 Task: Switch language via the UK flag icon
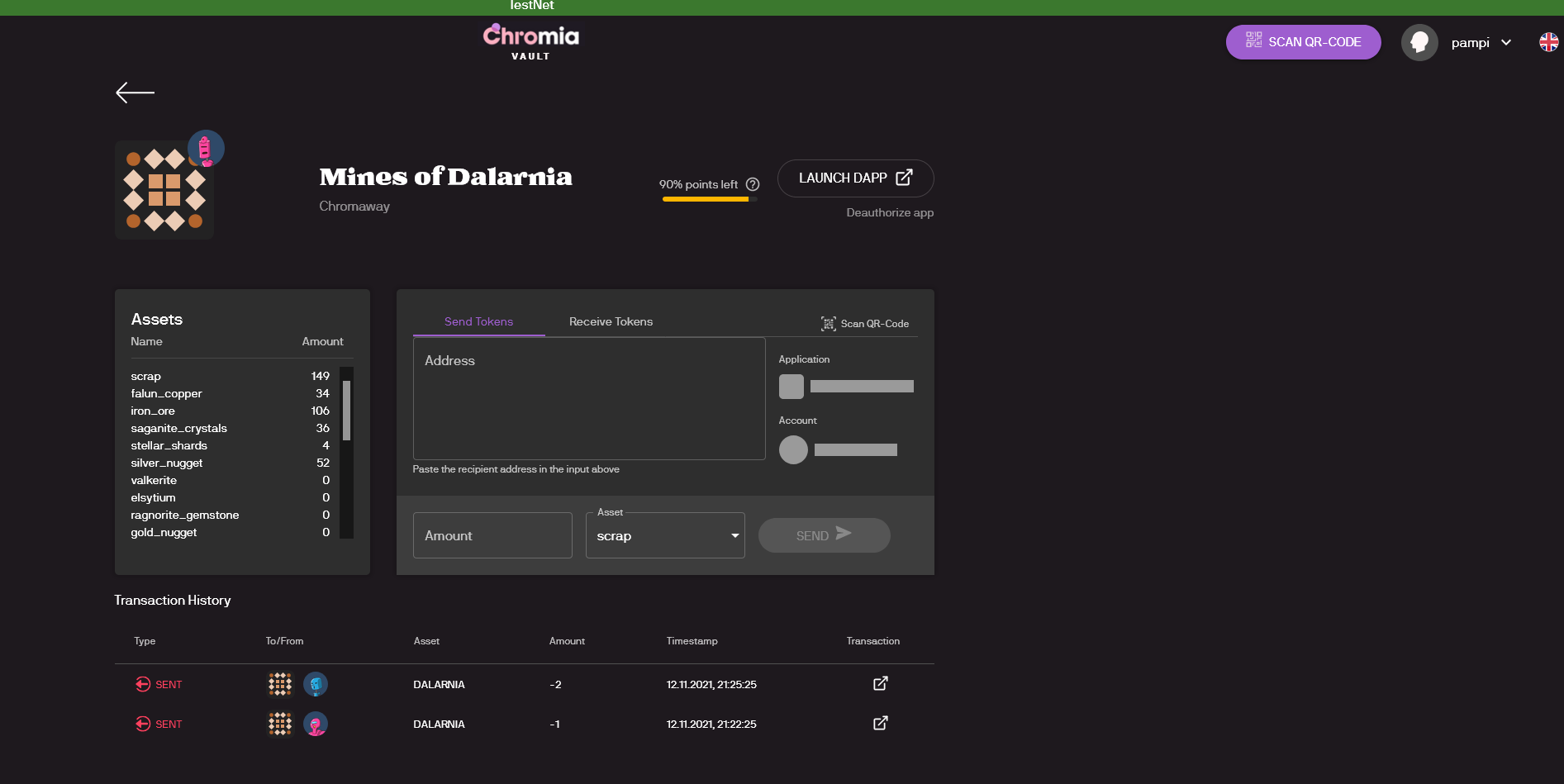(x=1549, y=42)
